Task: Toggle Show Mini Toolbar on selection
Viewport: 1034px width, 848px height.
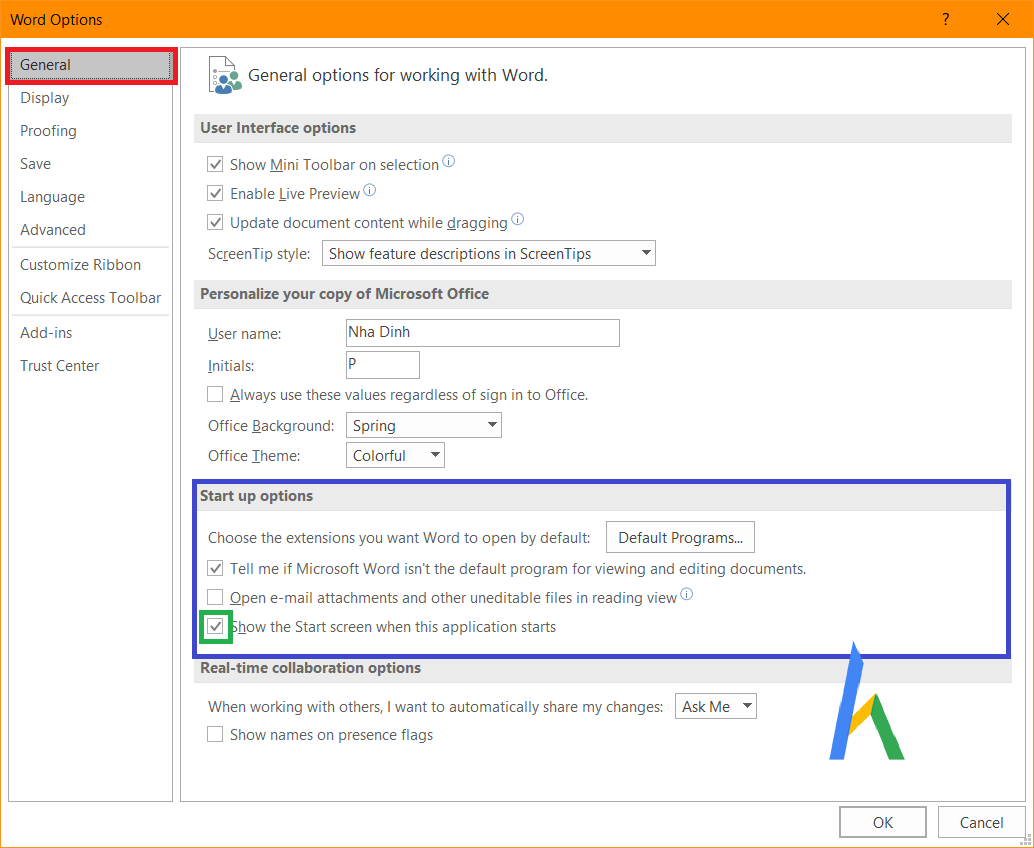Action: pos(215,164)
